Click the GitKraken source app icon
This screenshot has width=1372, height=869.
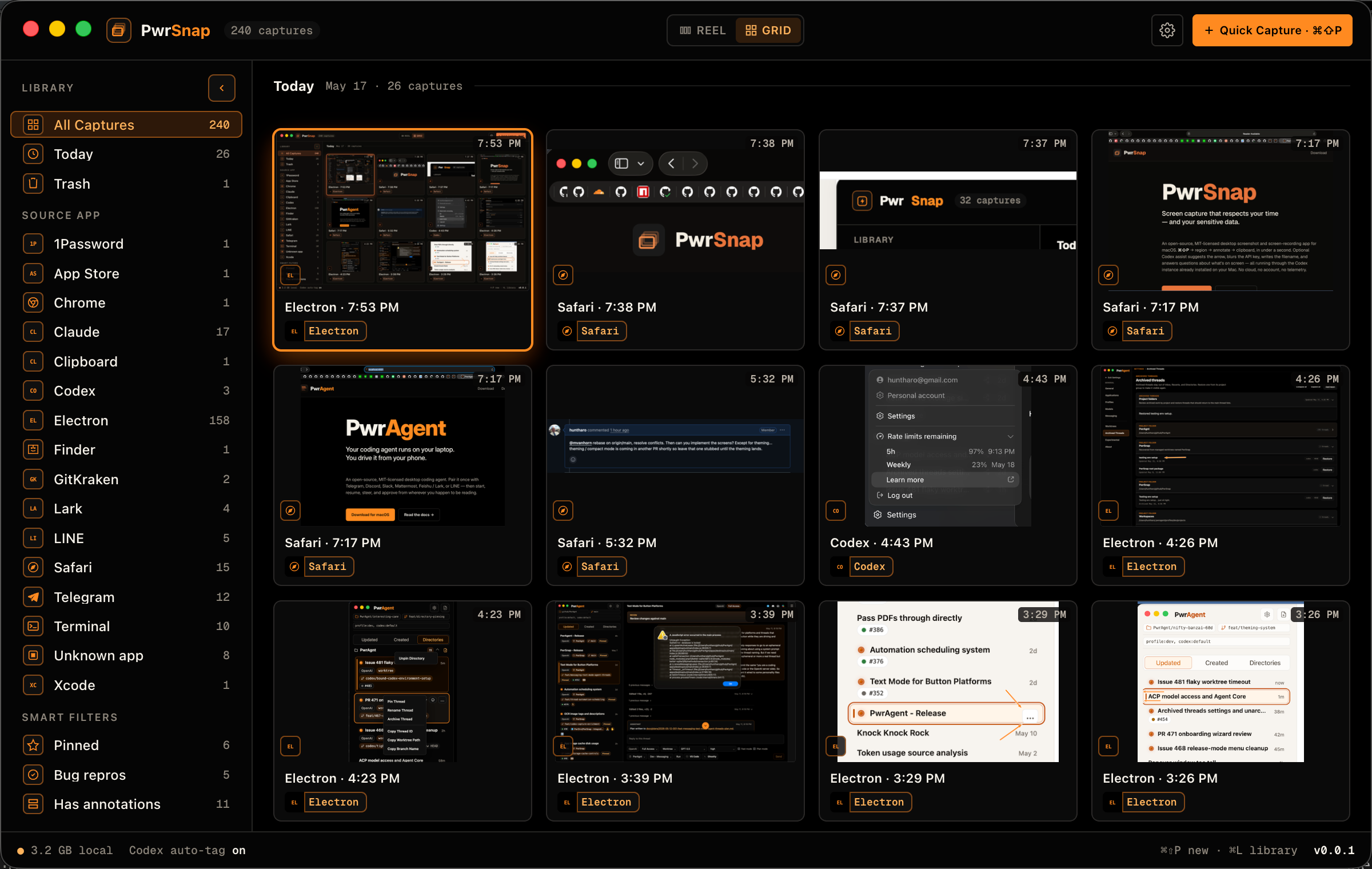click(33, 479)
